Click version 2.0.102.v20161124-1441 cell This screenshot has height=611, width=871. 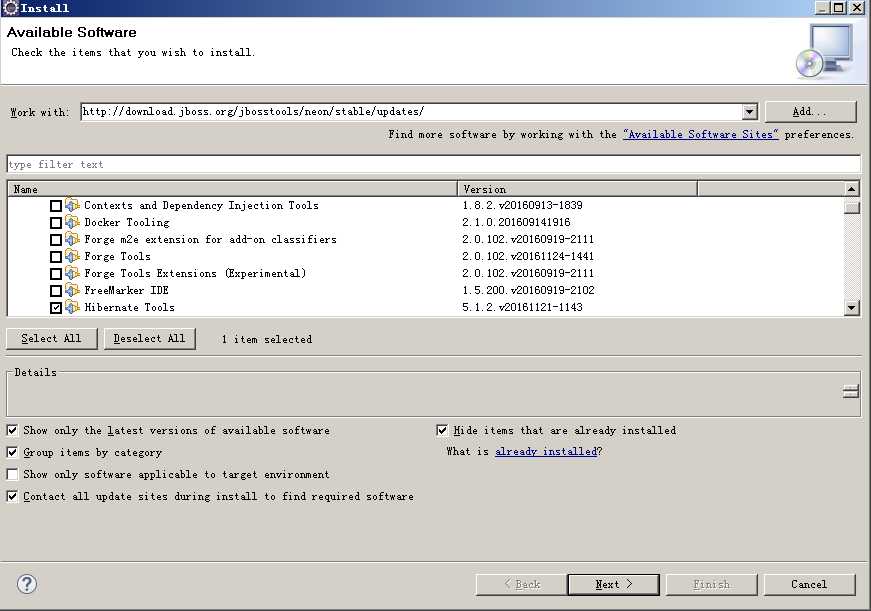pyautogui.click(x=528, y=256)
